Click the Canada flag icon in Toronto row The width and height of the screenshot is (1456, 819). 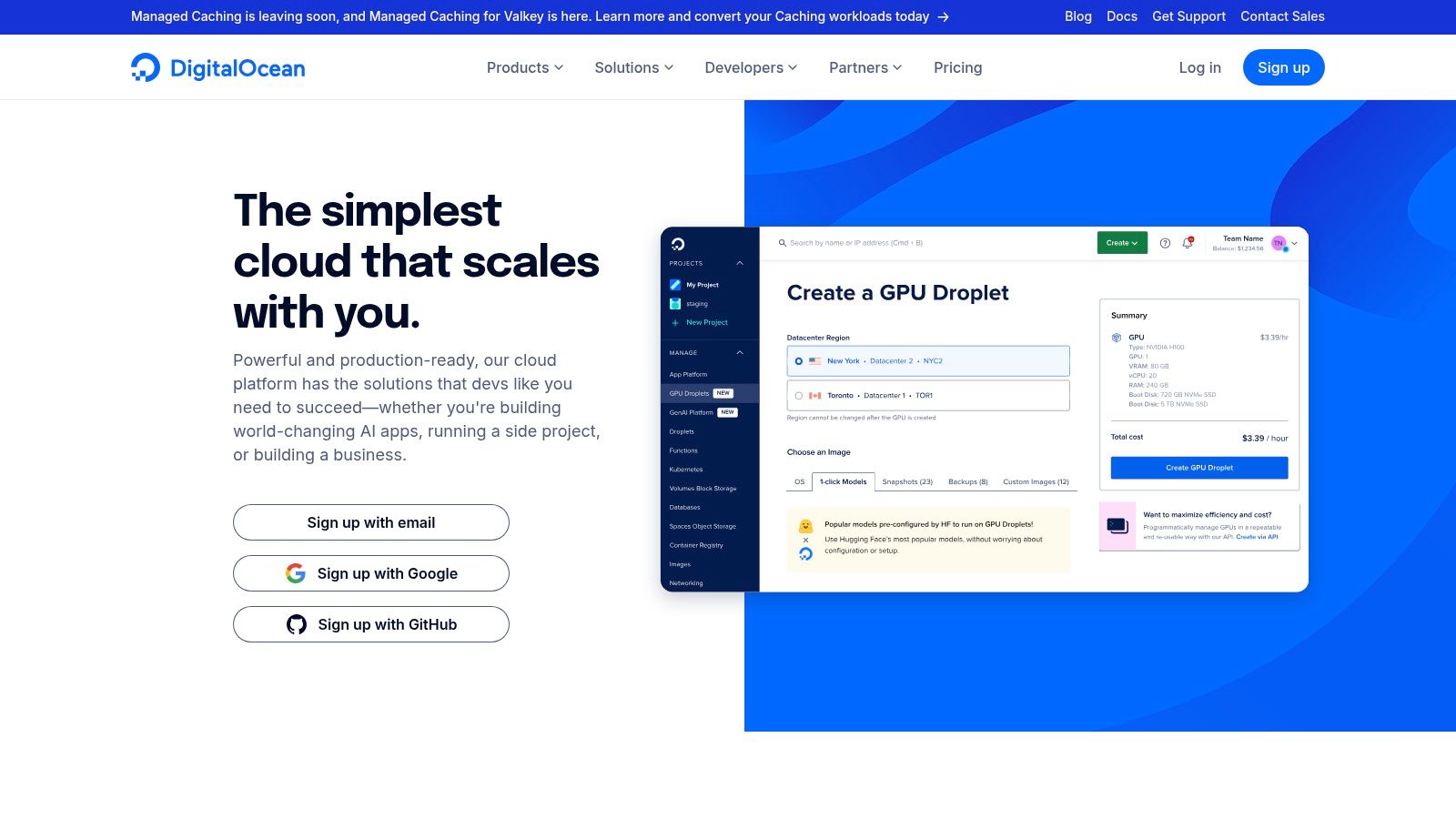pos(814,396)
